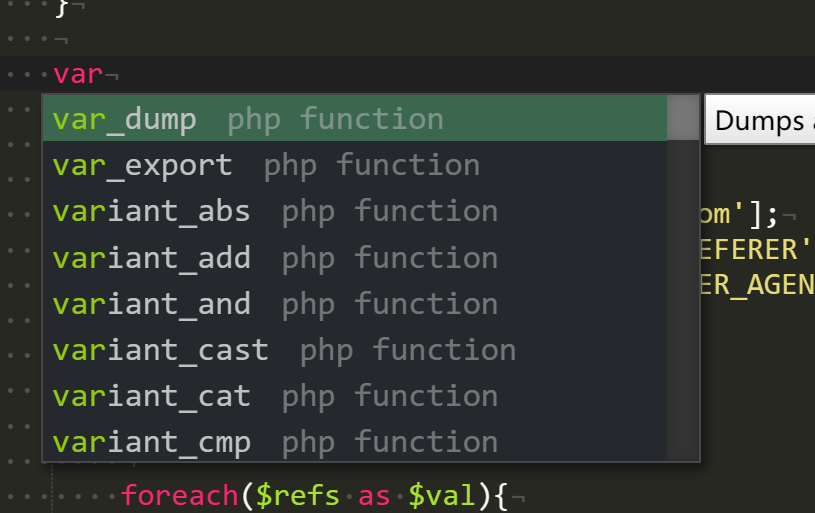Click the 'as' keyword in foreach line
This screenshot has width=815, height=513.
[374, 495]
